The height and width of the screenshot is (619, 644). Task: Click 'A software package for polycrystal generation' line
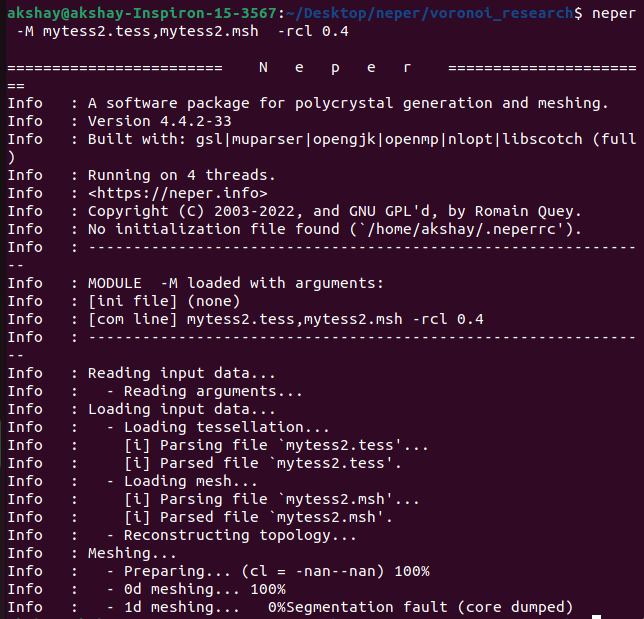click(x=348, y=104)
